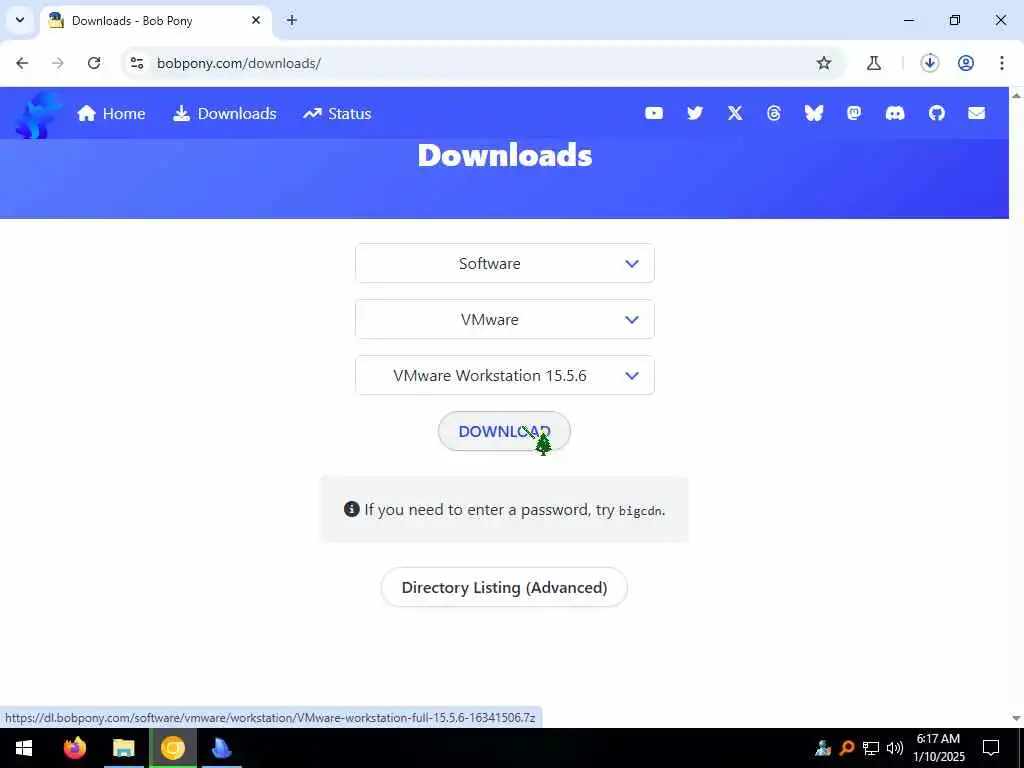Open the Windows Start menu
Image resolution: width=1024 pixels, height=768 pixels.
[24, 748]
